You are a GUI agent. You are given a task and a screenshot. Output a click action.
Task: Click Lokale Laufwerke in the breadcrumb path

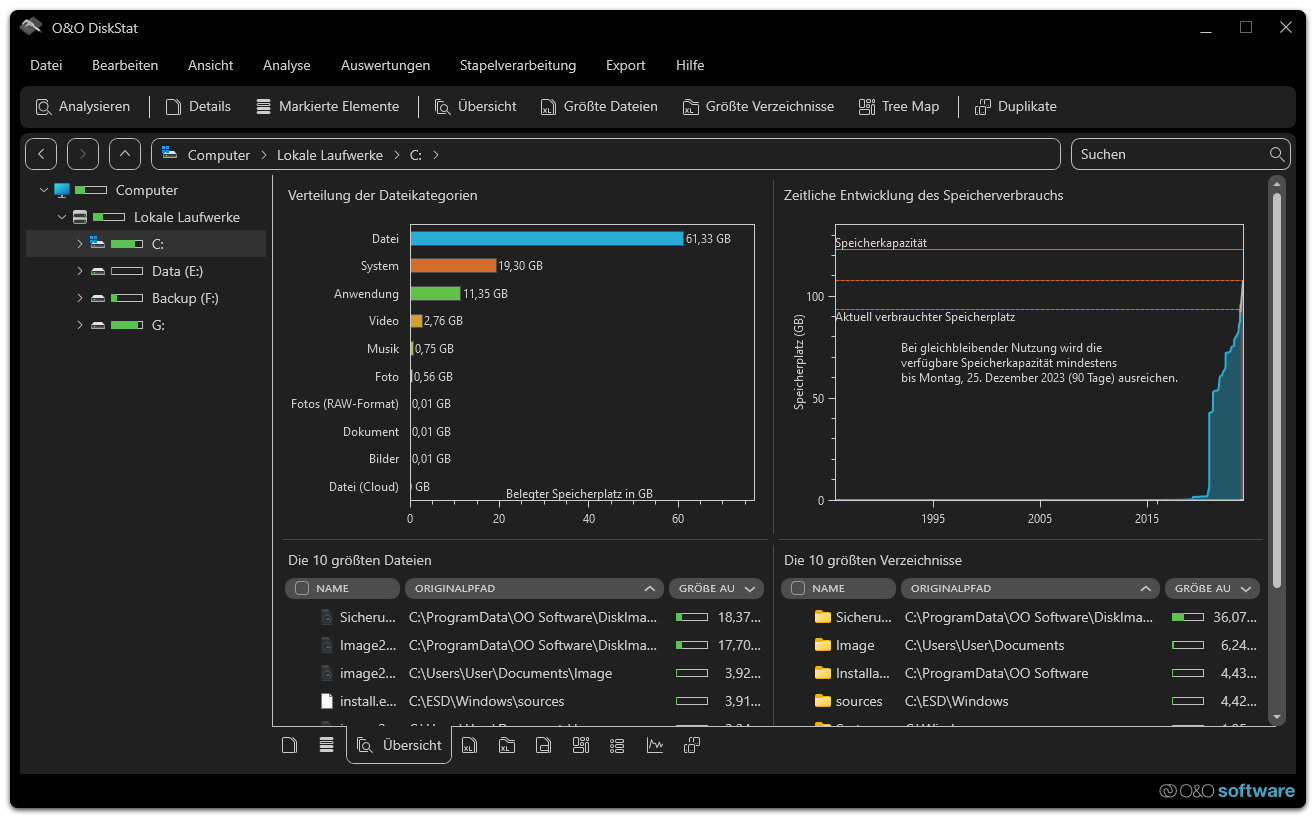pos(330,155)
